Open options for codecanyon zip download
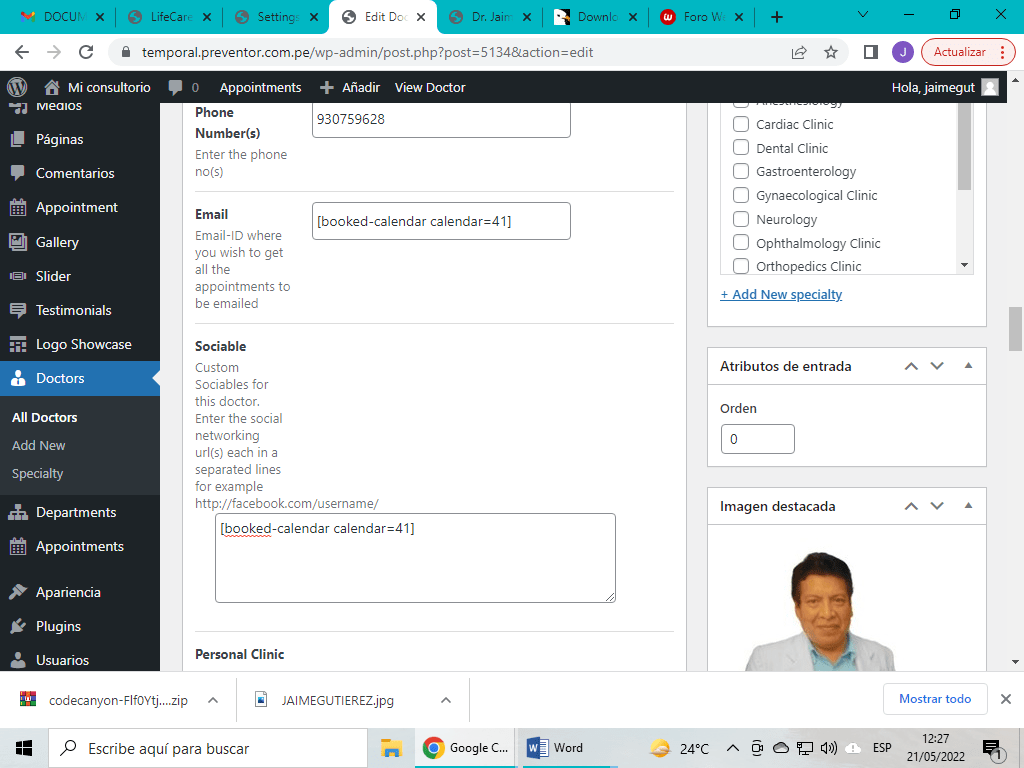The width and height of the screenshot is (1024, 768). [213, 700]
